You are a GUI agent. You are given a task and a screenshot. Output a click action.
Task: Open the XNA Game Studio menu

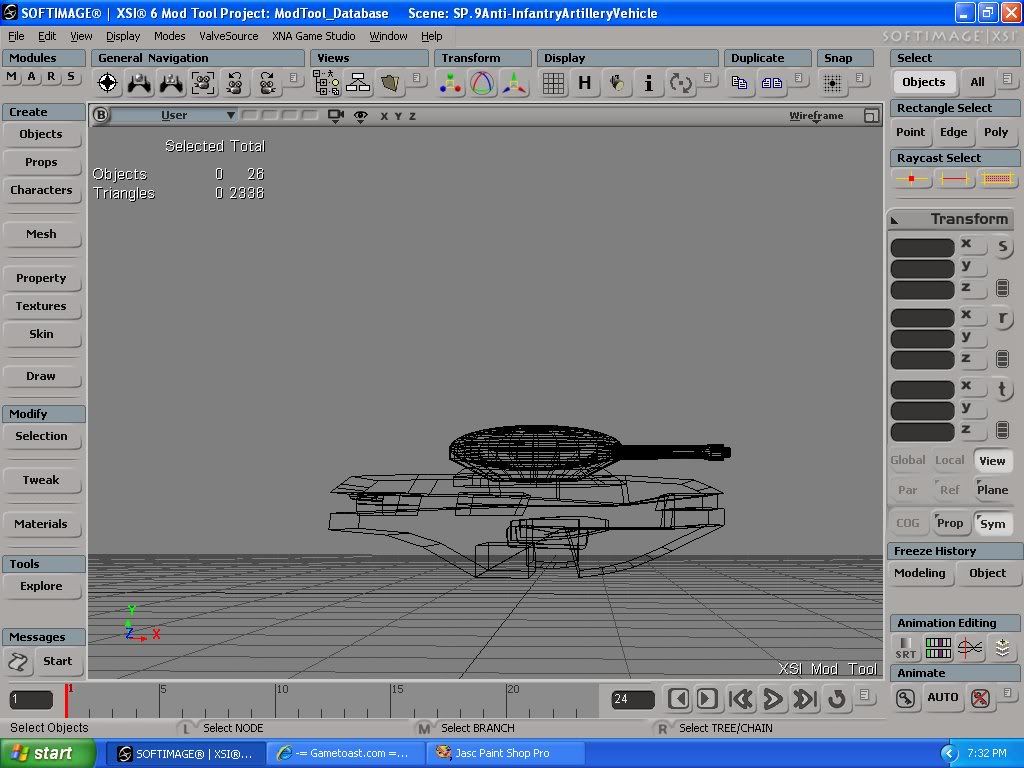pyautogui.click(x=313, y=36)
